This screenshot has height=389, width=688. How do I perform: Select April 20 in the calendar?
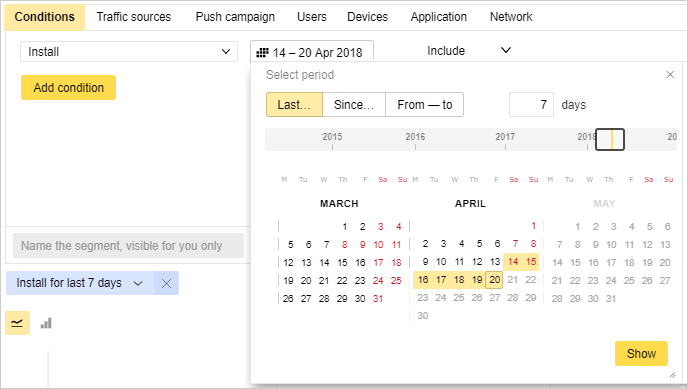(x=494, y=280)
